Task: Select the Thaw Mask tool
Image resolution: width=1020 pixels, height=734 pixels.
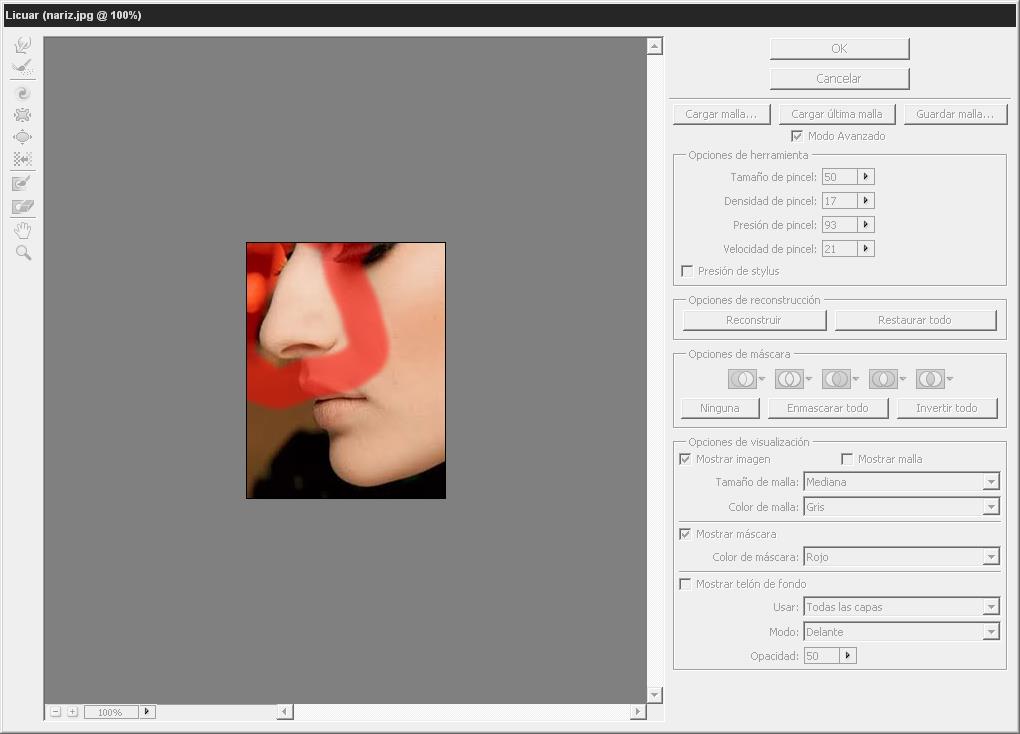Action: coord(23,207)
